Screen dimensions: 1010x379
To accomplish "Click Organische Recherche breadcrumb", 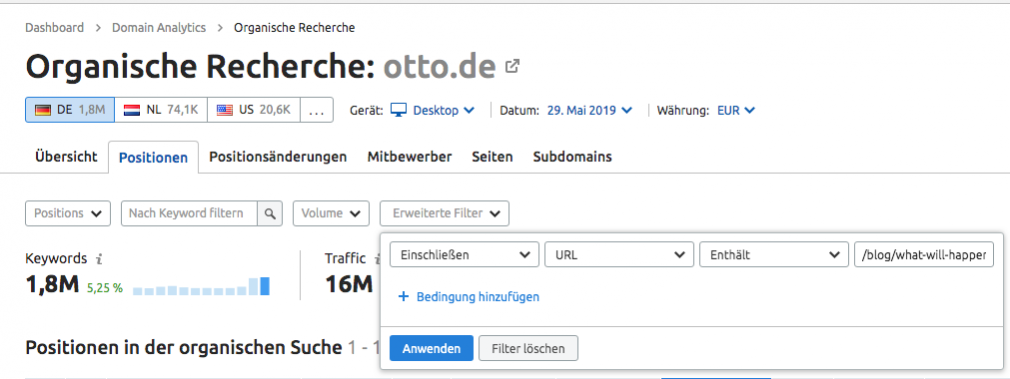I will [294, 28].
